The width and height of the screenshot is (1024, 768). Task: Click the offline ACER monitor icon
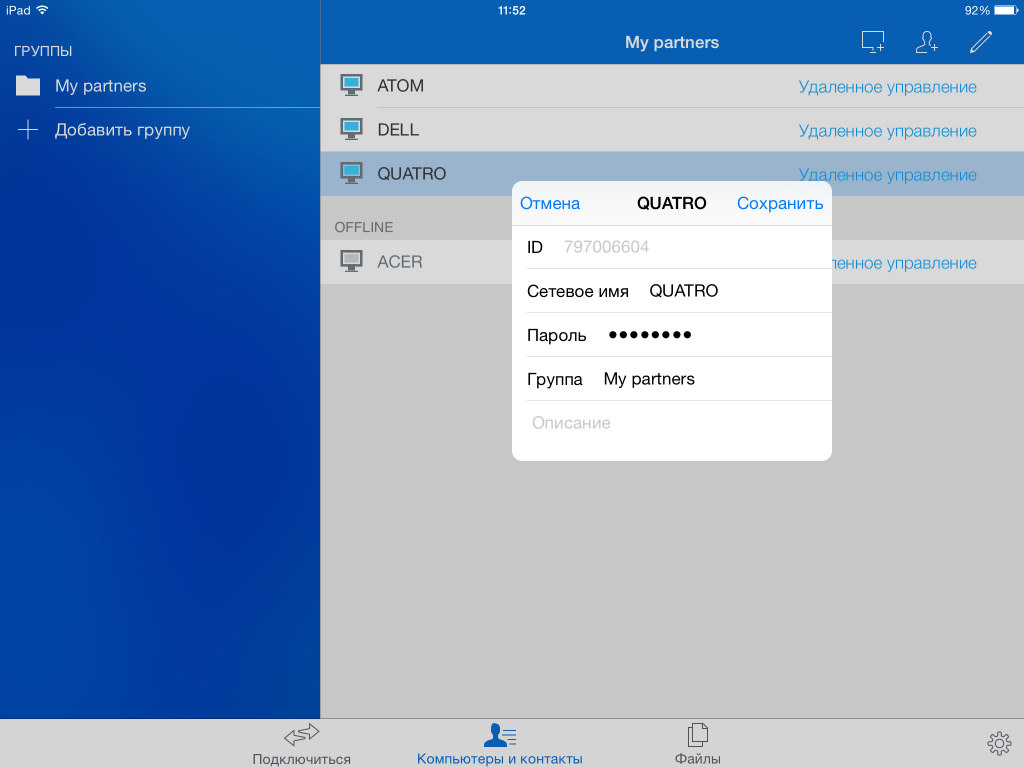click(351, 262)
